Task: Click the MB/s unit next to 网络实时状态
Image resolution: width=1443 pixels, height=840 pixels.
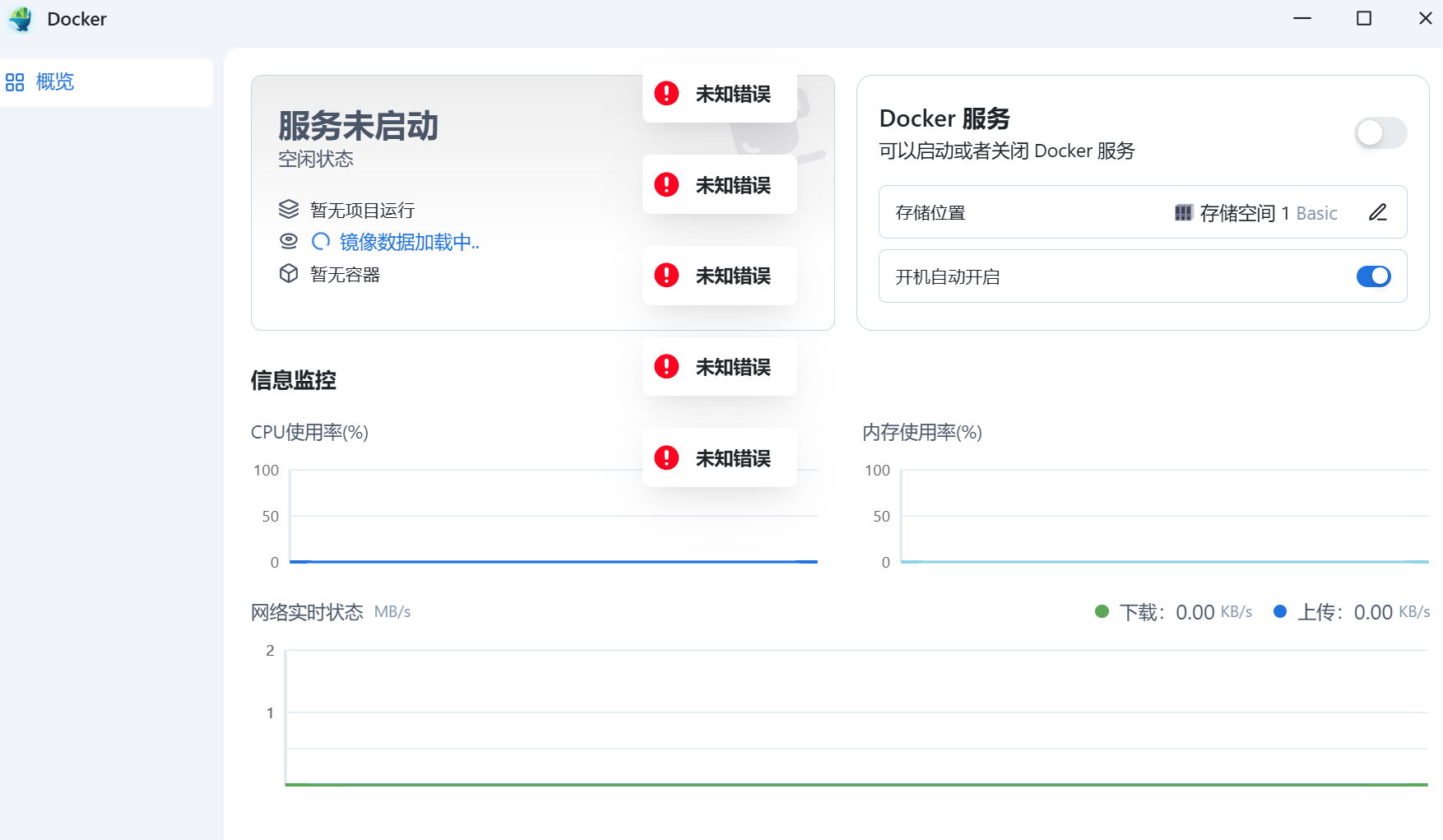Action: pyautogui.click(x=392, y=612)
